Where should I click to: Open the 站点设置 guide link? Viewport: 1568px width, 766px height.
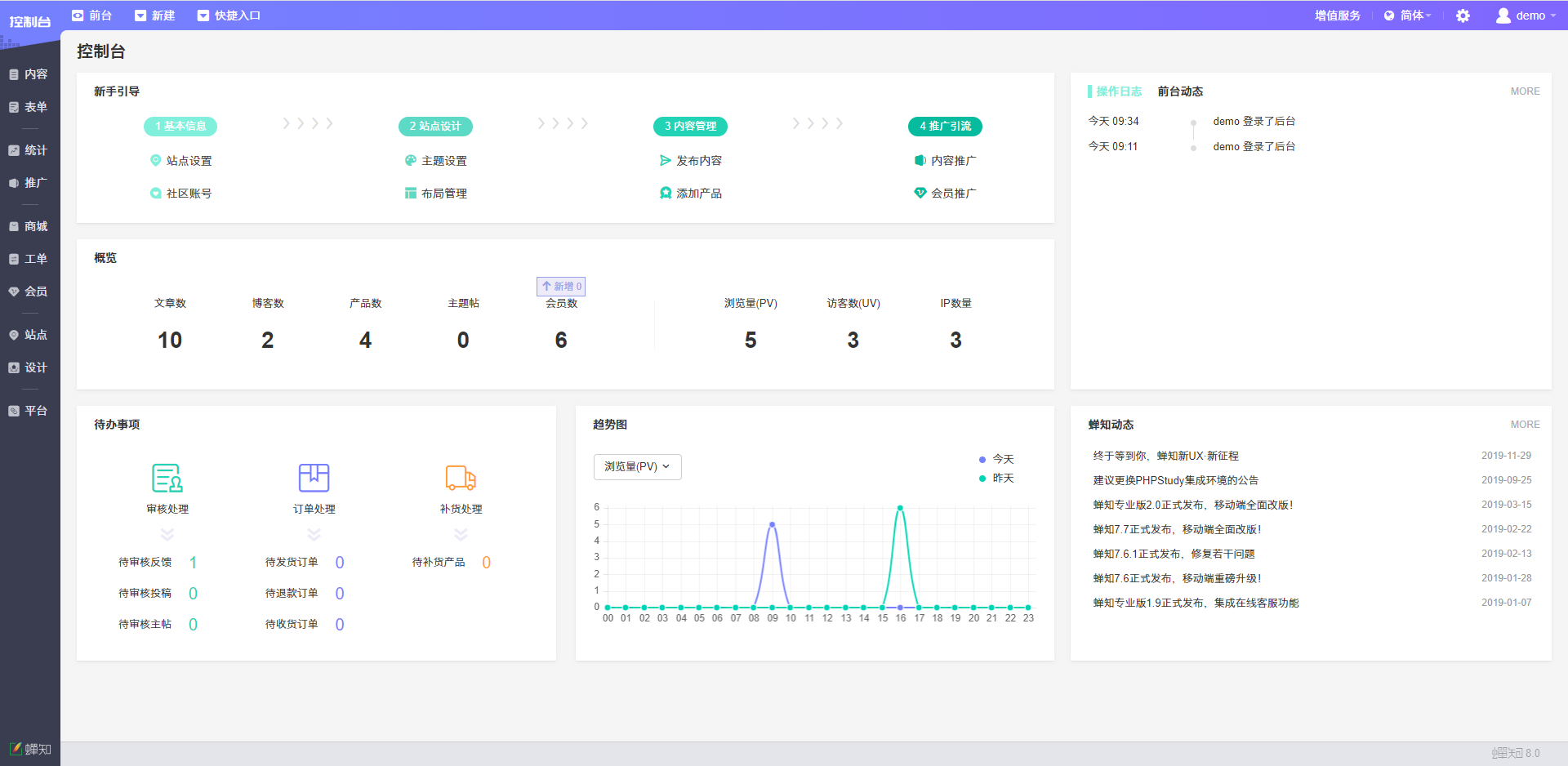coord(189,161)
